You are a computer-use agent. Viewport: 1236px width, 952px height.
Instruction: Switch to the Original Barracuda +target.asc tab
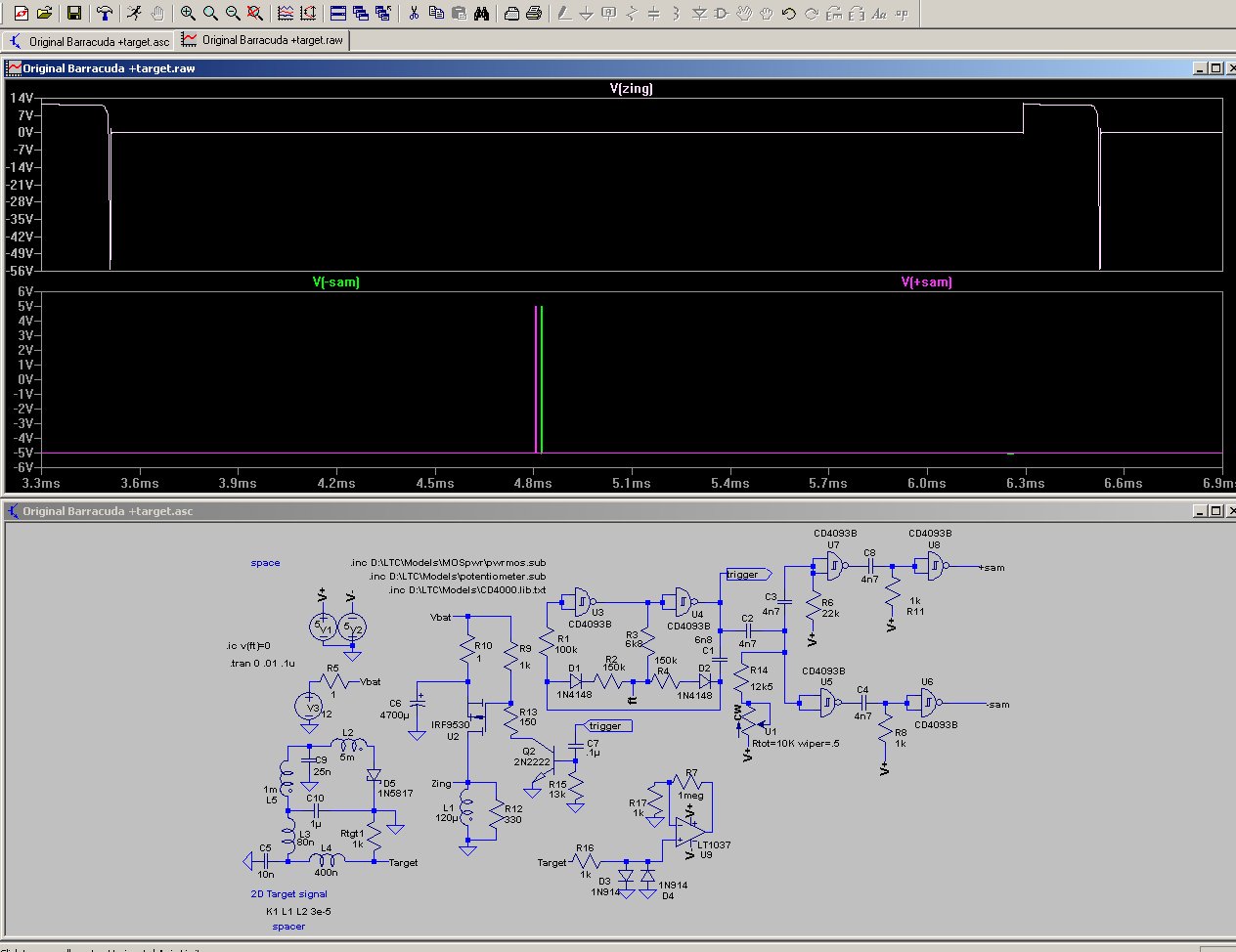tap(88, 41)
